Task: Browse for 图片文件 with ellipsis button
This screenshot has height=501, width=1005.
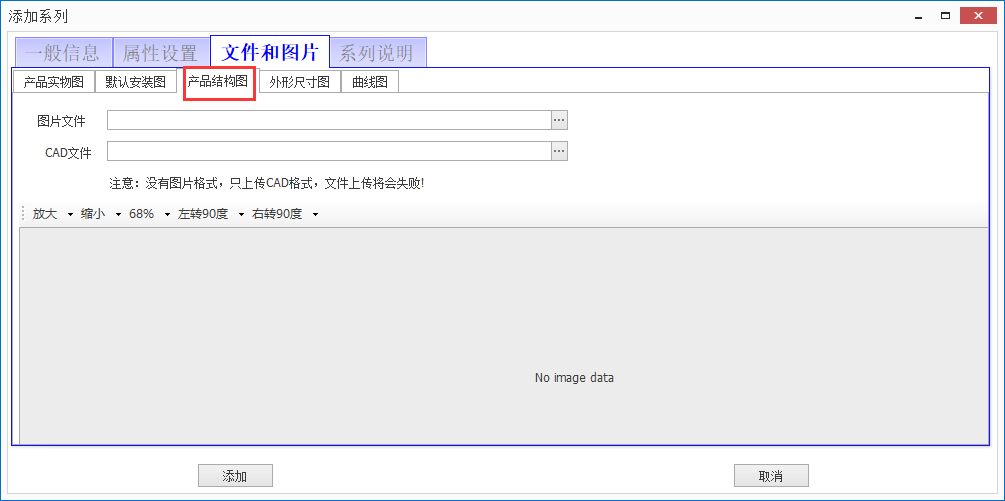Action: (x=560, y=120)
